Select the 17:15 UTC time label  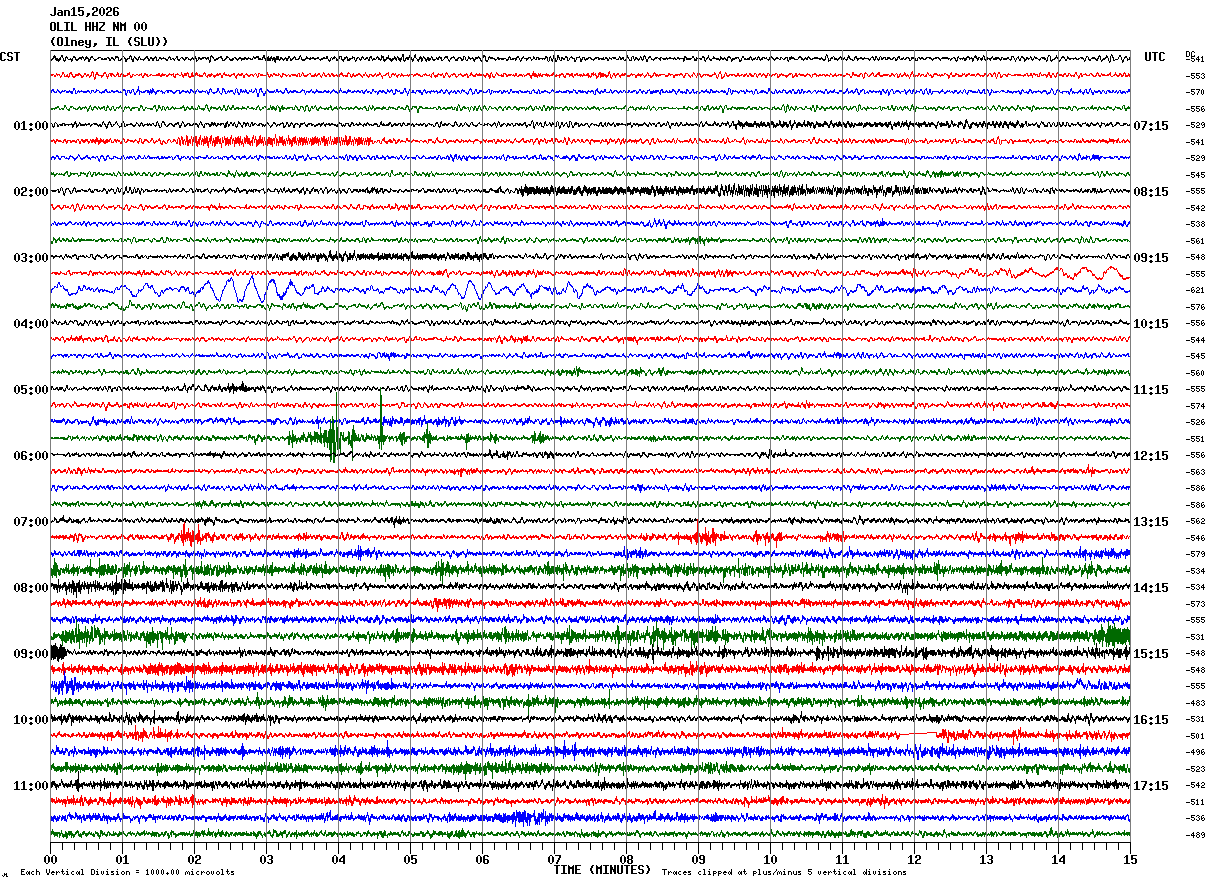[x=1151, y=785]
